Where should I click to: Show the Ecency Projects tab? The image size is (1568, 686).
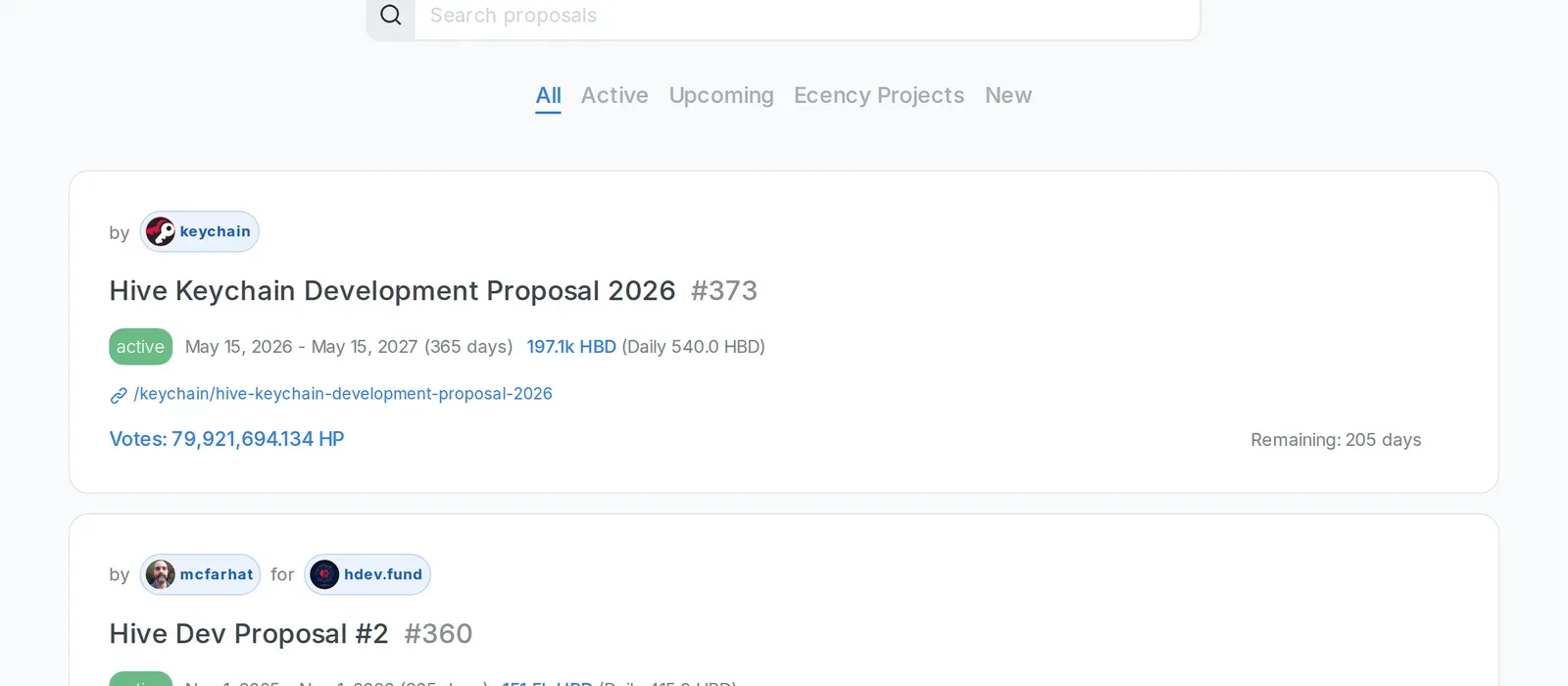pos(879,95)
